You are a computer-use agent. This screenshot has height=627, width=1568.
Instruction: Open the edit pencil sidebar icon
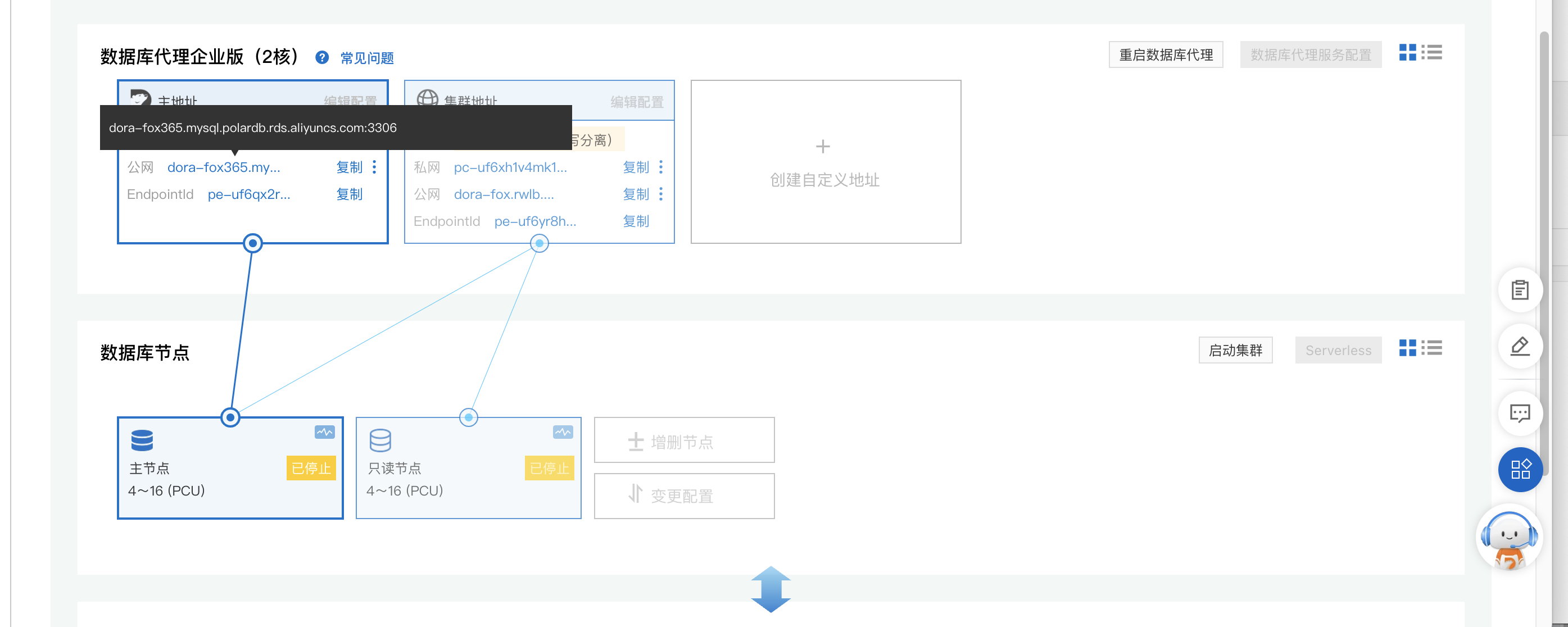[x=1520, y=347]
